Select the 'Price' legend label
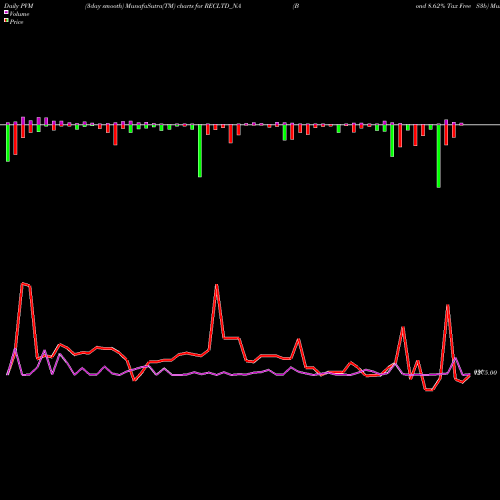Screen dimensions: 500x500 (16, 22)
